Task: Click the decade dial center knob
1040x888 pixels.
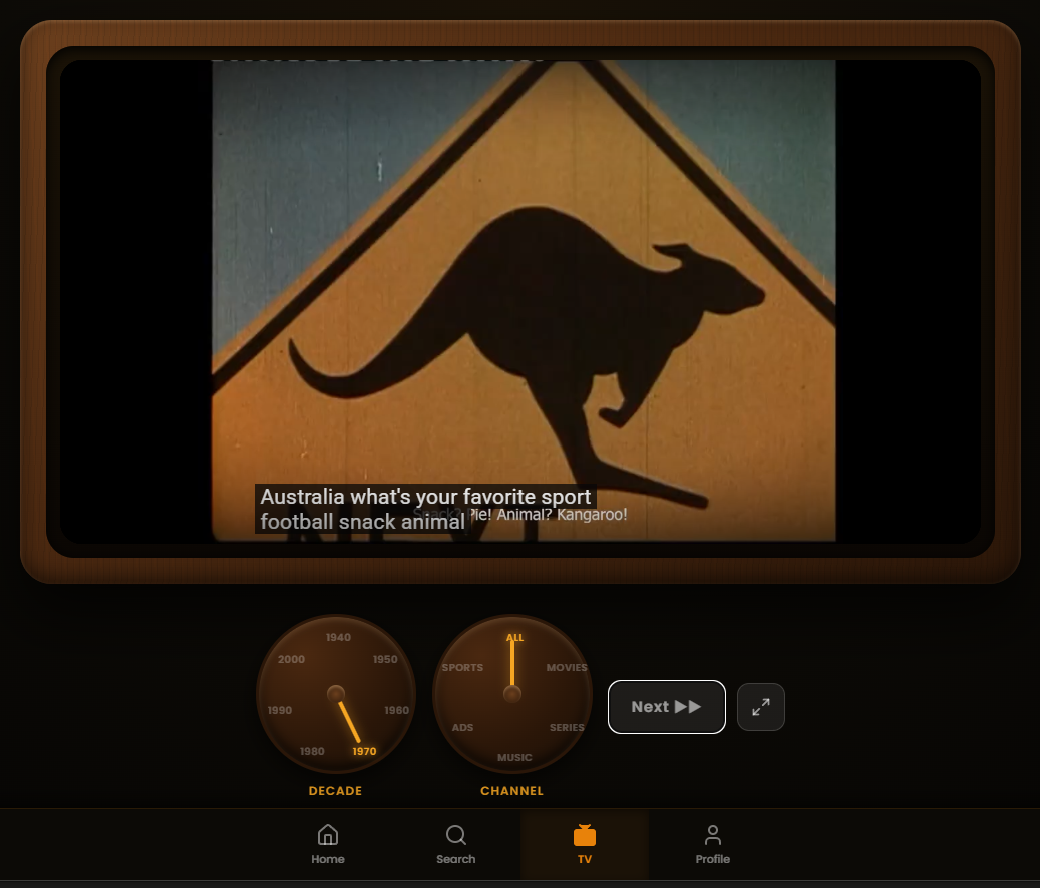Action: point(336,694)
